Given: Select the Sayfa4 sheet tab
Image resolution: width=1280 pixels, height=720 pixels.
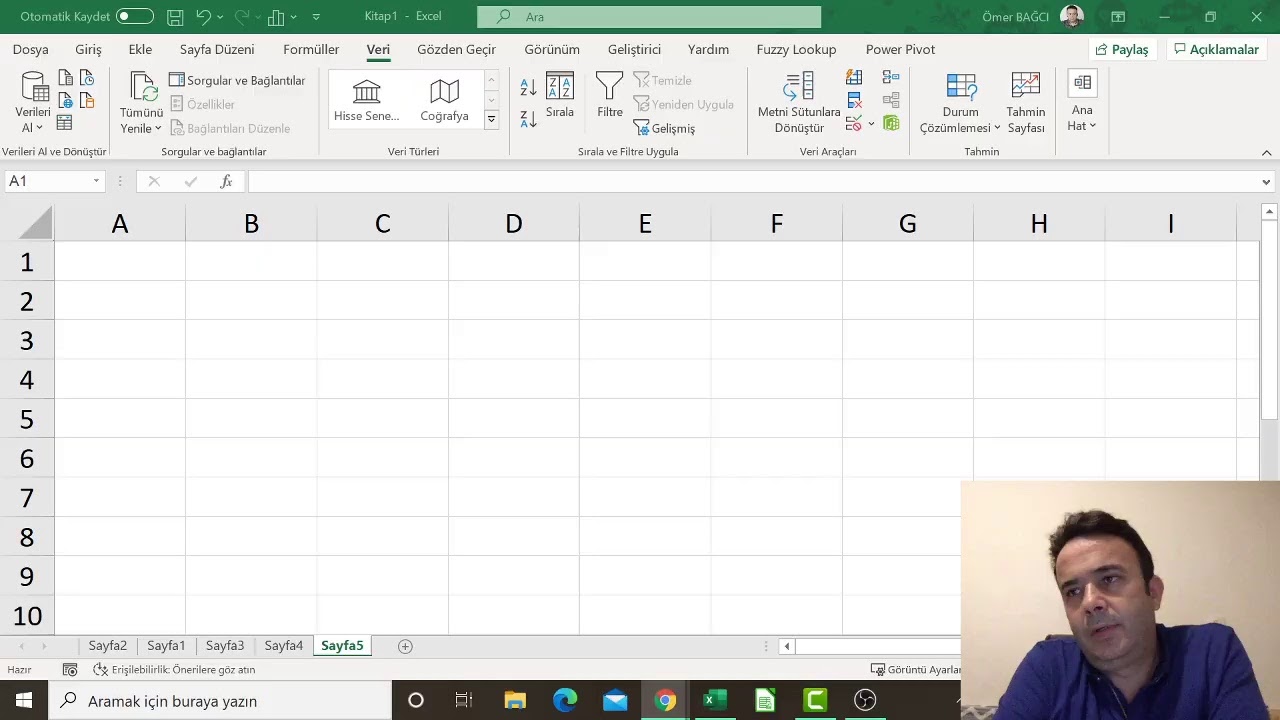Looking at the screenshot, I should click(284, 646).
